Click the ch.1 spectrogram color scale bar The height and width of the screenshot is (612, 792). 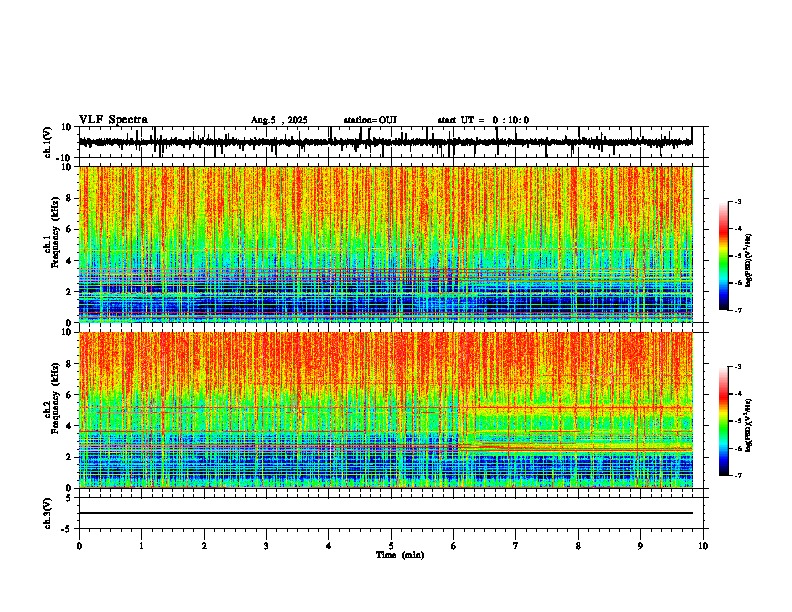[x=724, y=256]
